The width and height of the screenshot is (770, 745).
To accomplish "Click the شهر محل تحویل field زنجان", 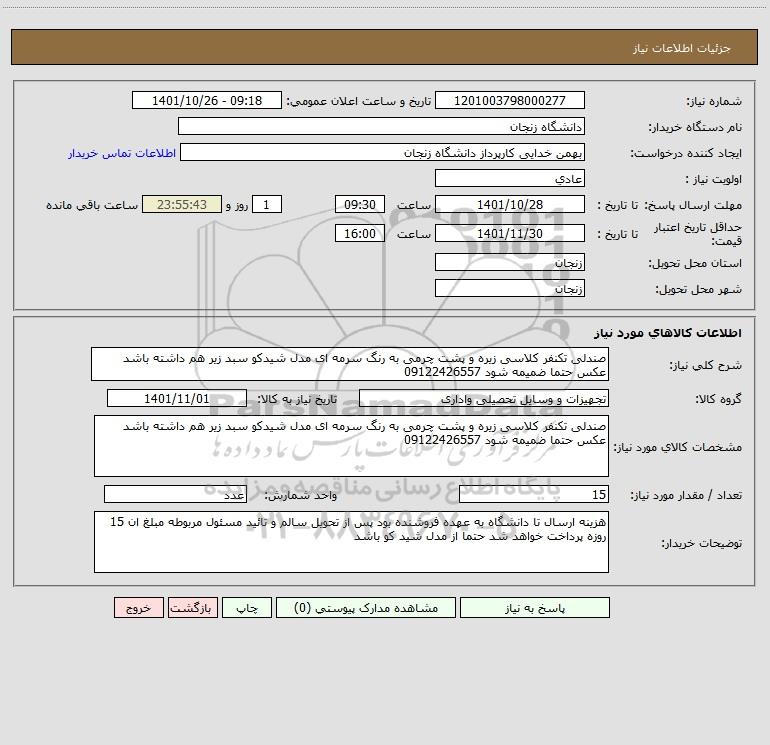I will [510, 288].
